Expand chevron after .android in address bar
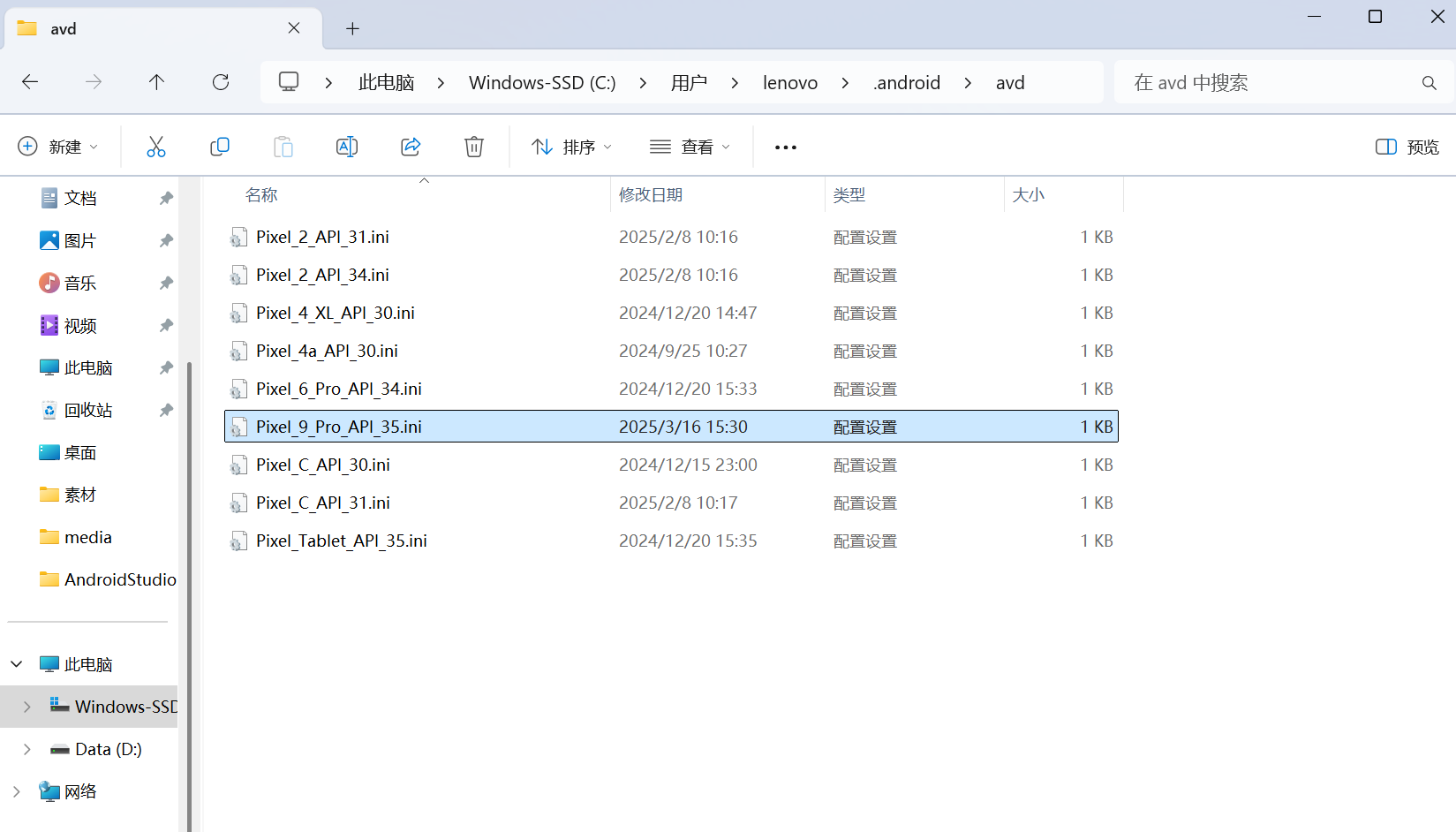1456x832 pixels. (968, 83)
